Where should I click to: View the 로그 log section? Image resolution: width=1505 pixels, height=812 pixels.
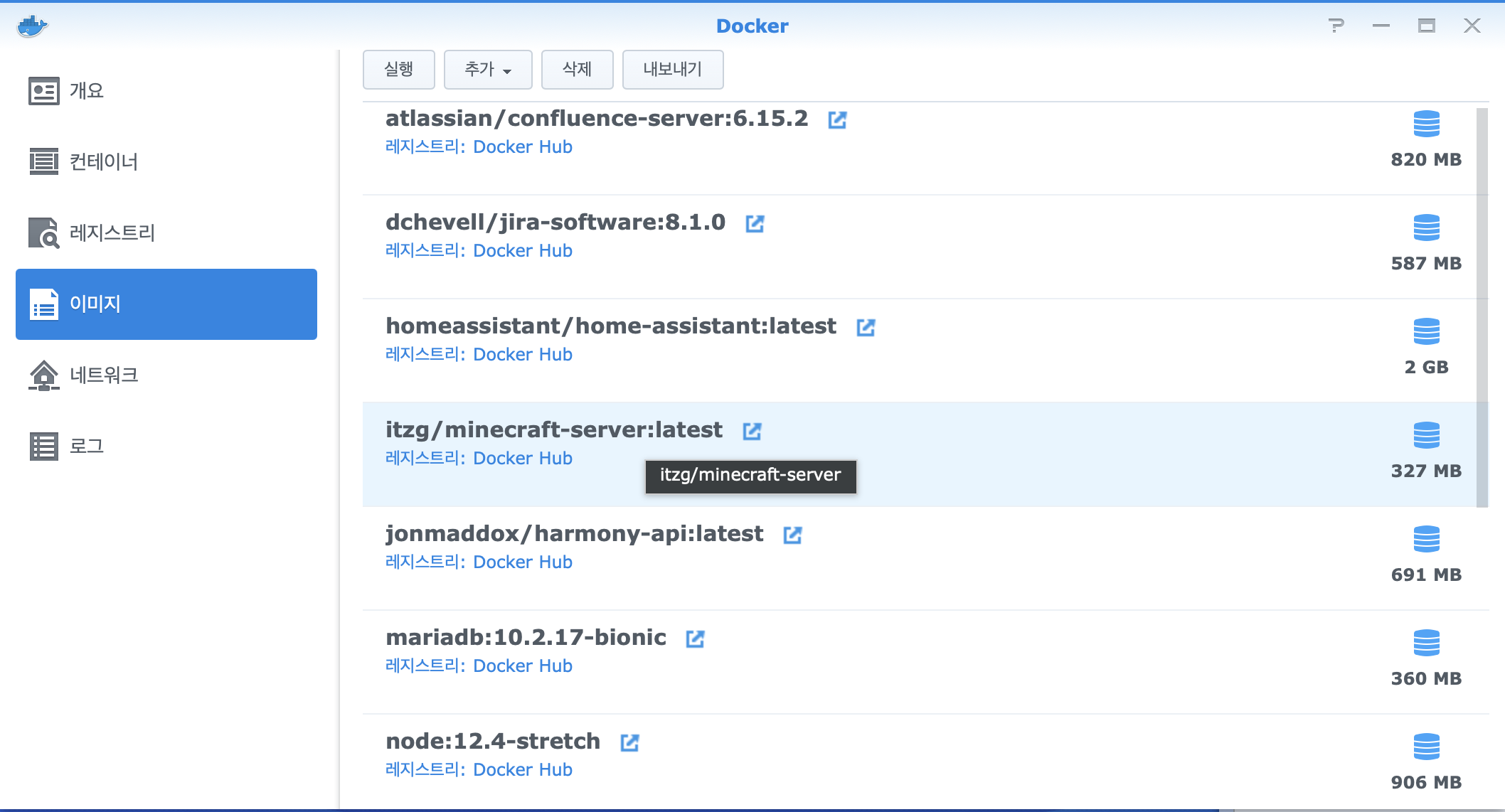click(87, 447)
